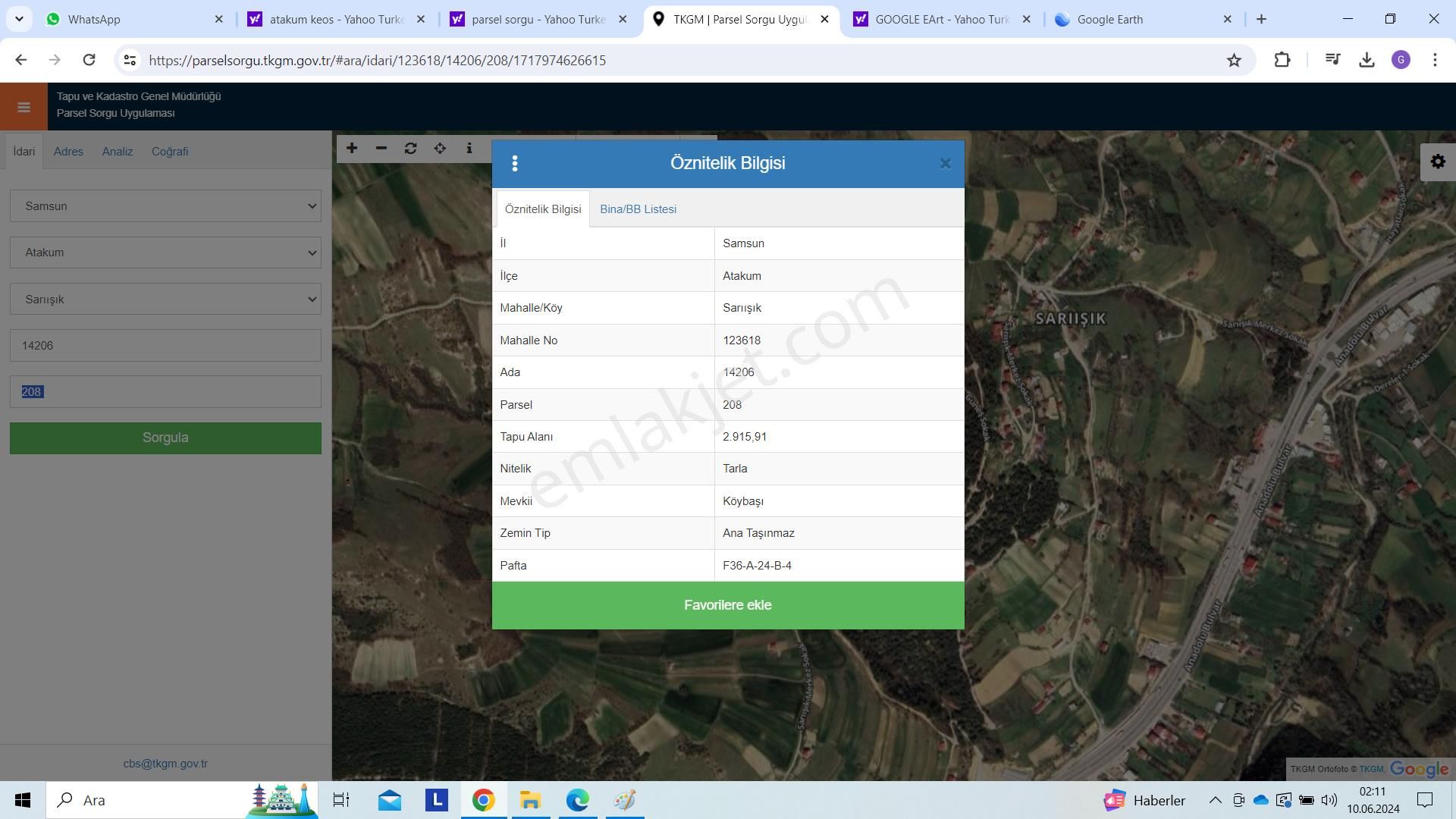Switch to Bina/BB Listesi tab

click(x=638, y=209)
